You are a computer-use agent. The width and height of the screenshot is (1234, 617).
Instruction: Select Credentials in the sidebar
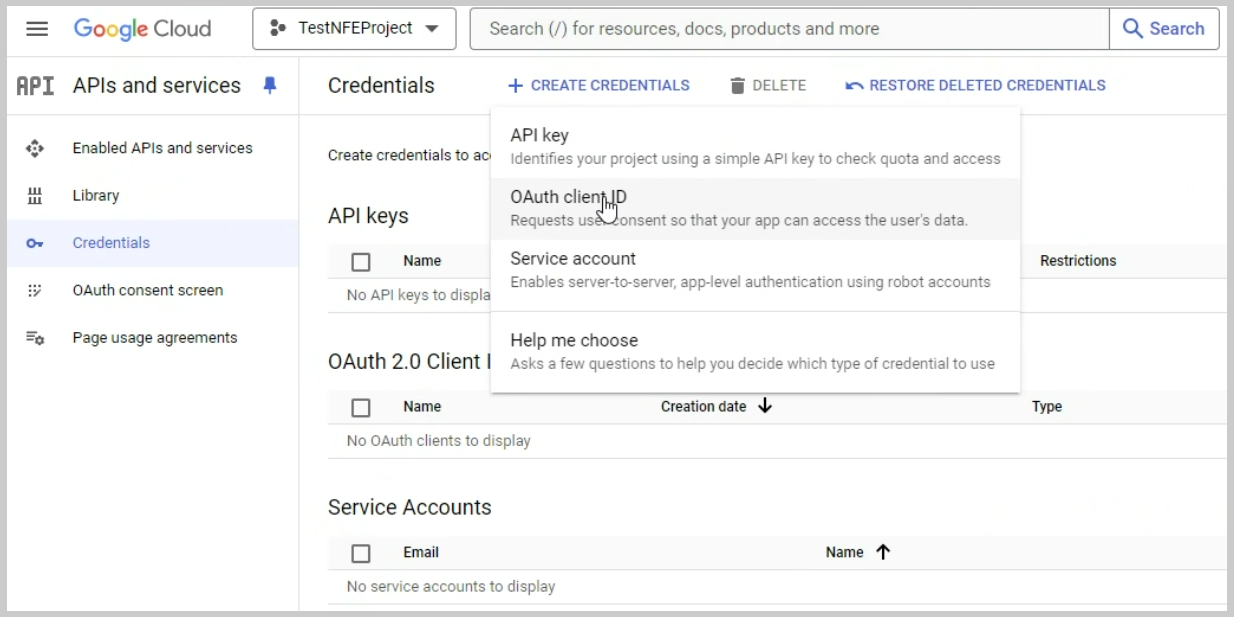pyautogui.click(x=152, y=243)
